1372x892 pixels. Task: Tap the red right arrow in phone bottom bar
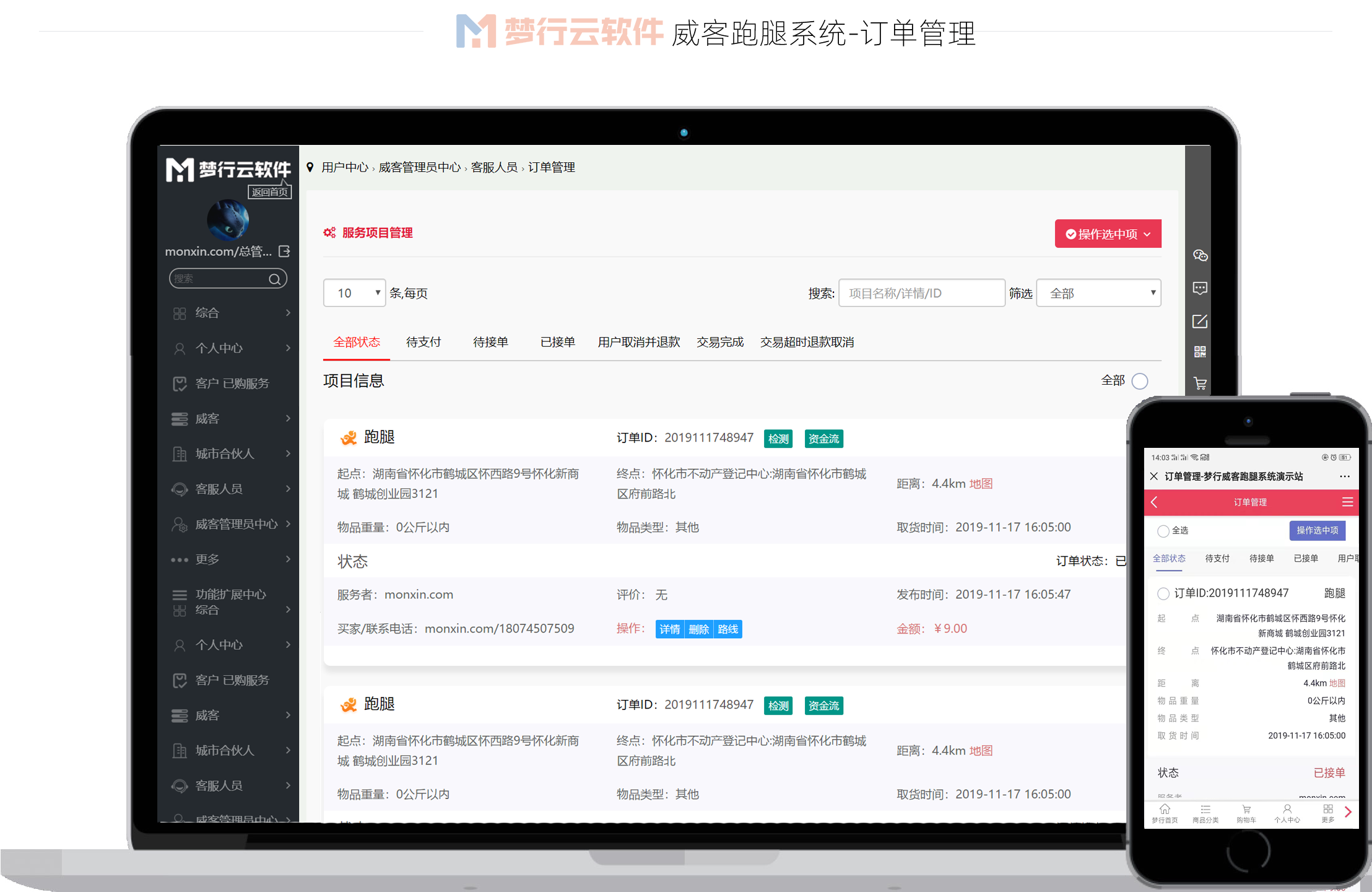coord(1348,812)
